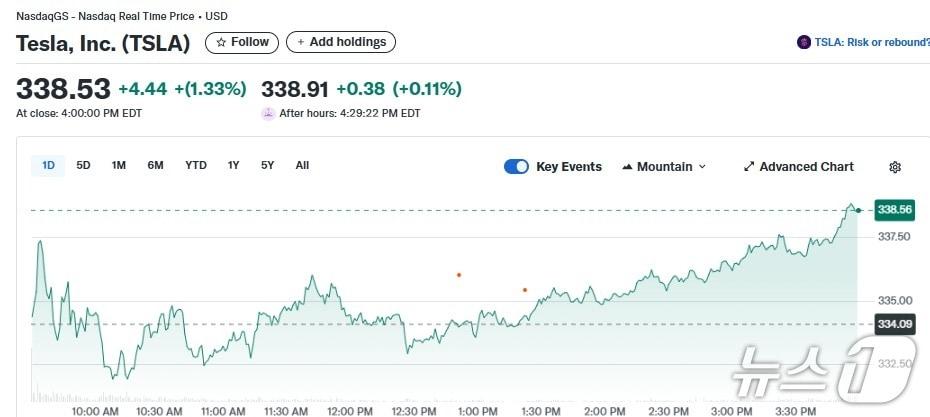930x417 pixels.
Task: Click the second orange key event dot
Action: pyautogui.click(x=524, y=290)
